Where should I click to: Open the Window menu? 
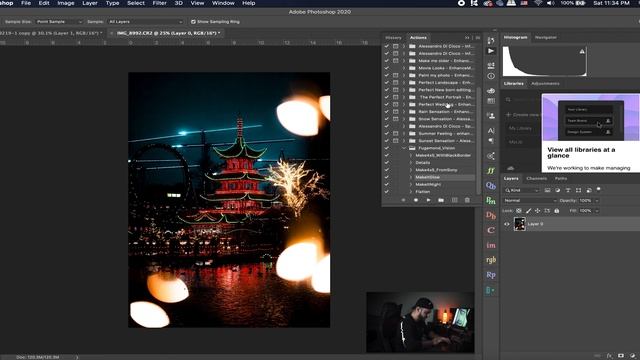(222, 3)
